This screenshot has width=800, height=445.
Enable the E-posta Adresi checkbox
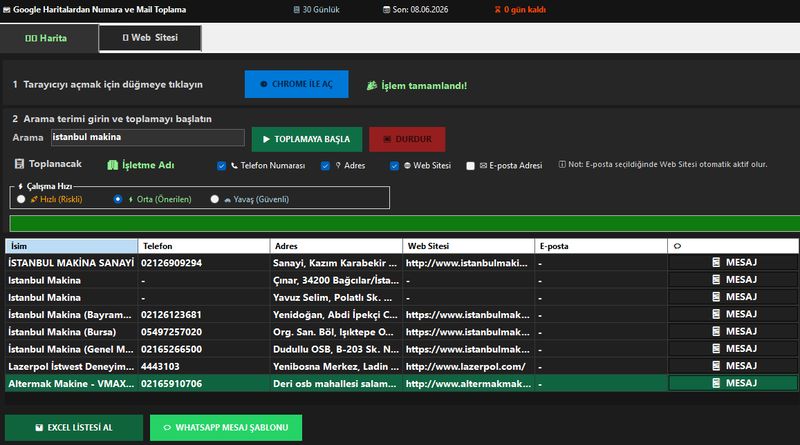click(470, 166)
